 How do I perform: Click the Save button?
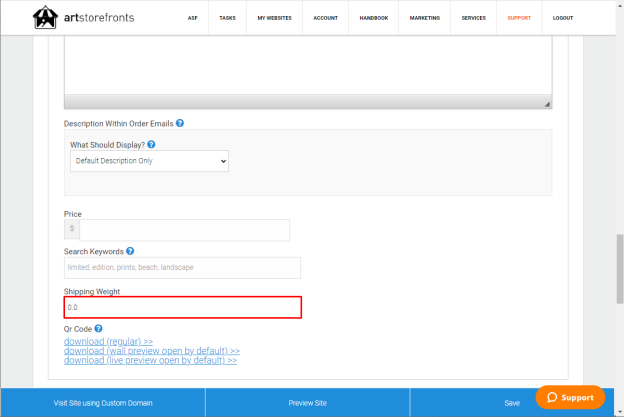point(512,403)
